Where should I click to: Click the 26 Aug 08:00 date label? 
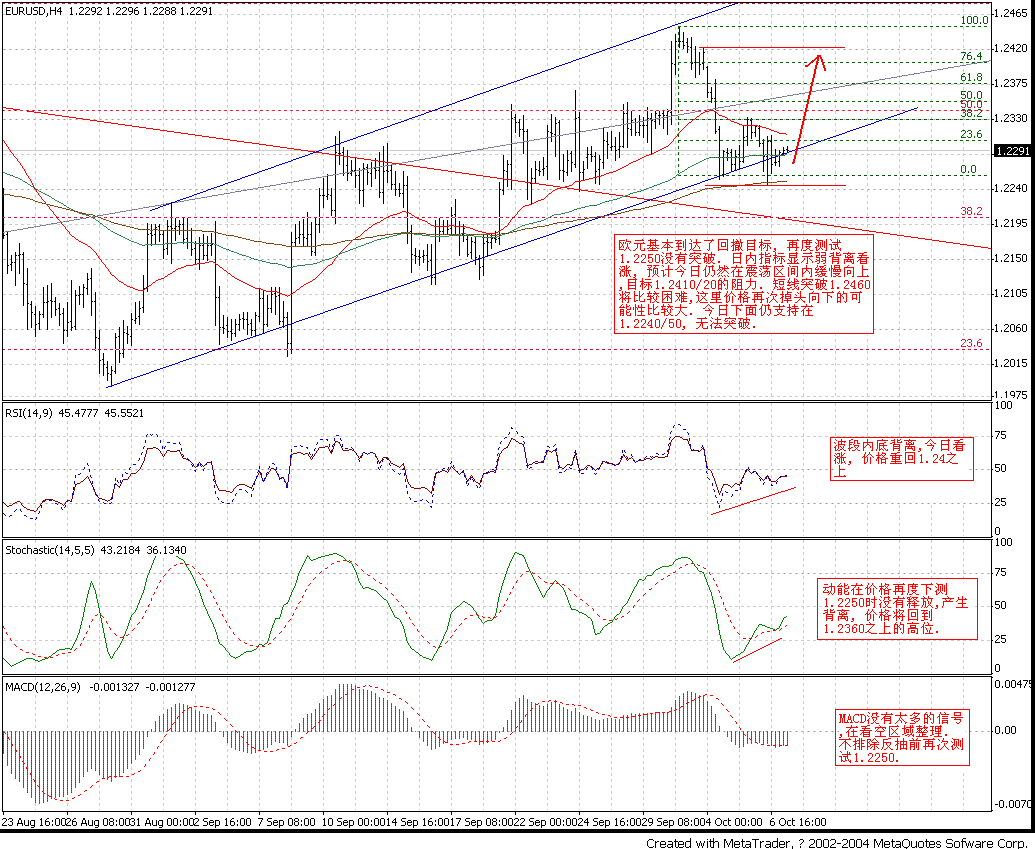[98, 823]
